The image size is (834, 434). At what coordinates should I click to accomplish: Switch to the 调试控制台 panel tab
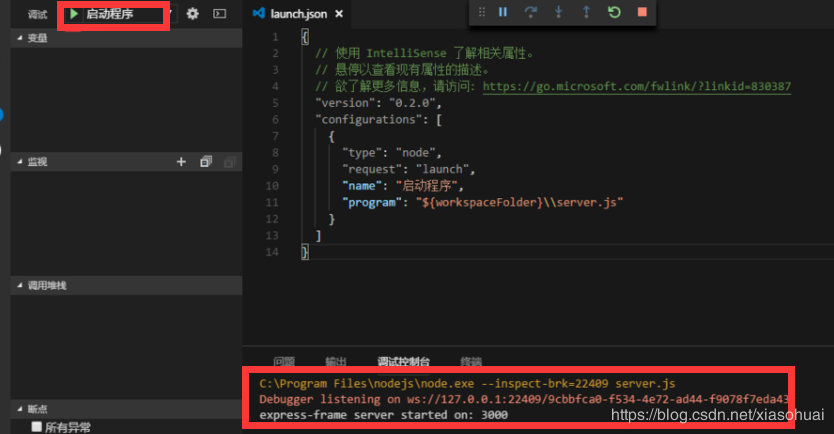point(403,362)
